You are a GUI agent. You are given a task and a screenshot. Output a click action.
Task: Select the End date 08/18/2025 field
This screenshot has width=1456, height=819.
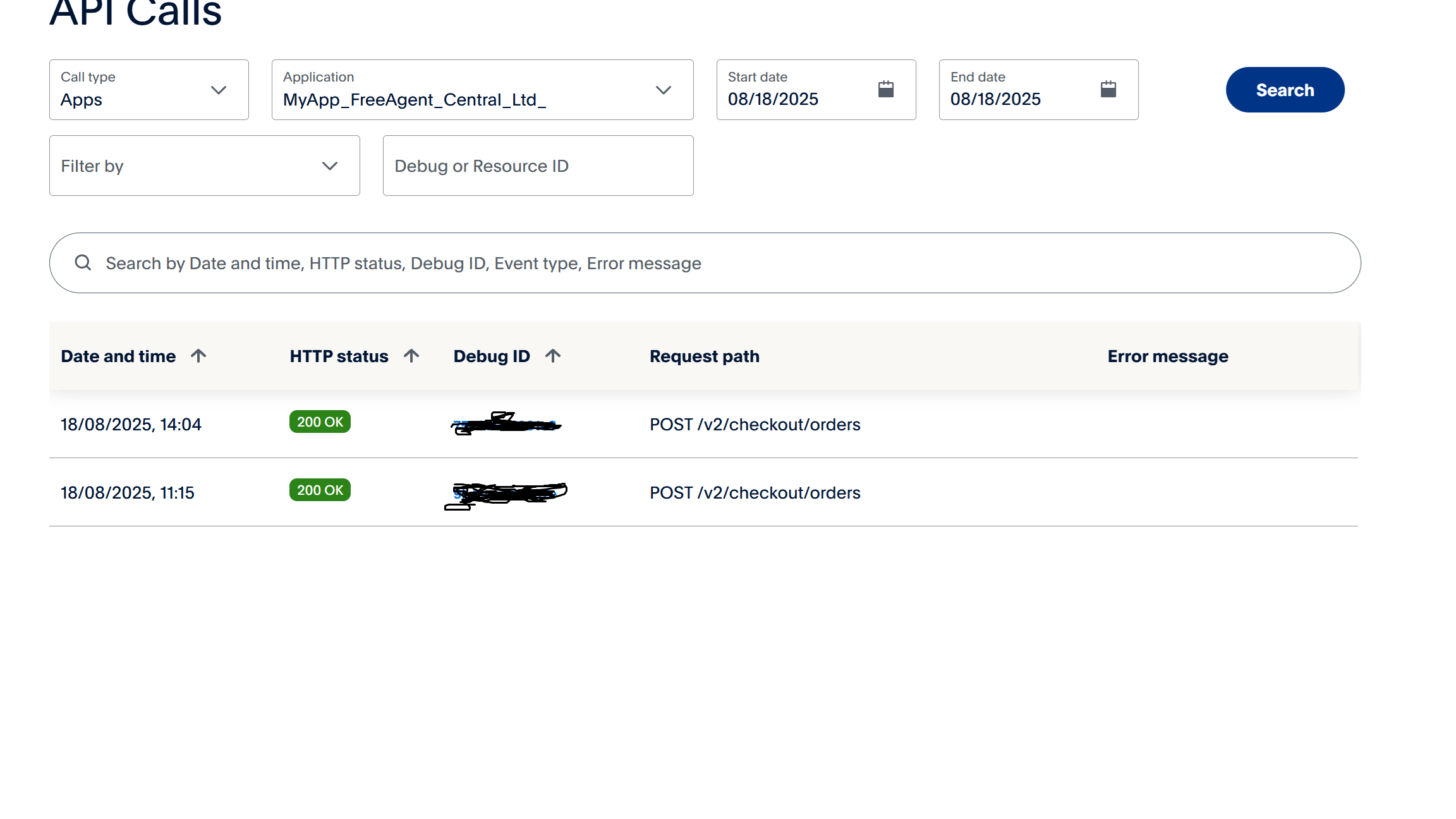1039,90
